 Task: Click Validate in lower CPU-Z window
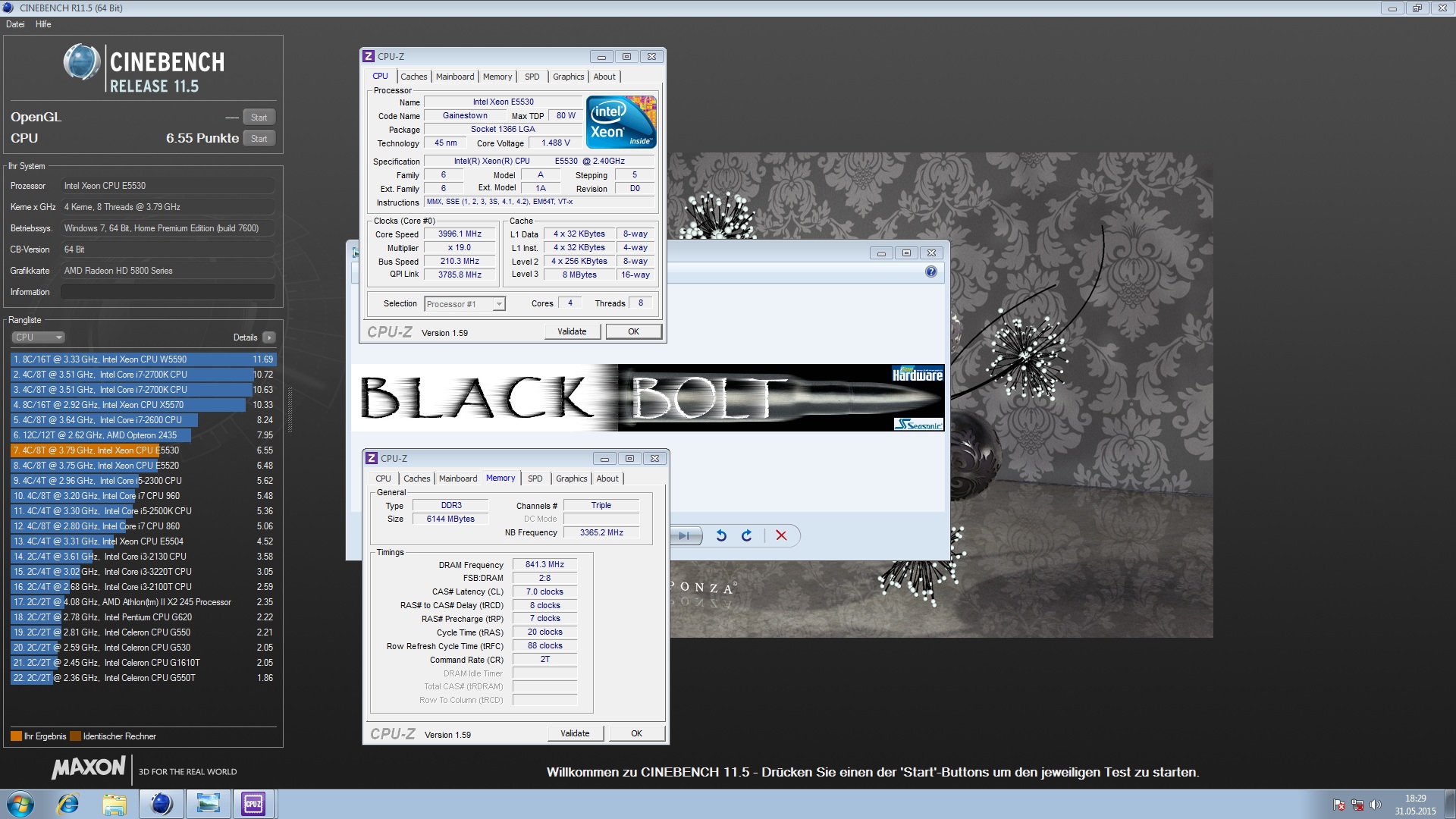point(575,733)
